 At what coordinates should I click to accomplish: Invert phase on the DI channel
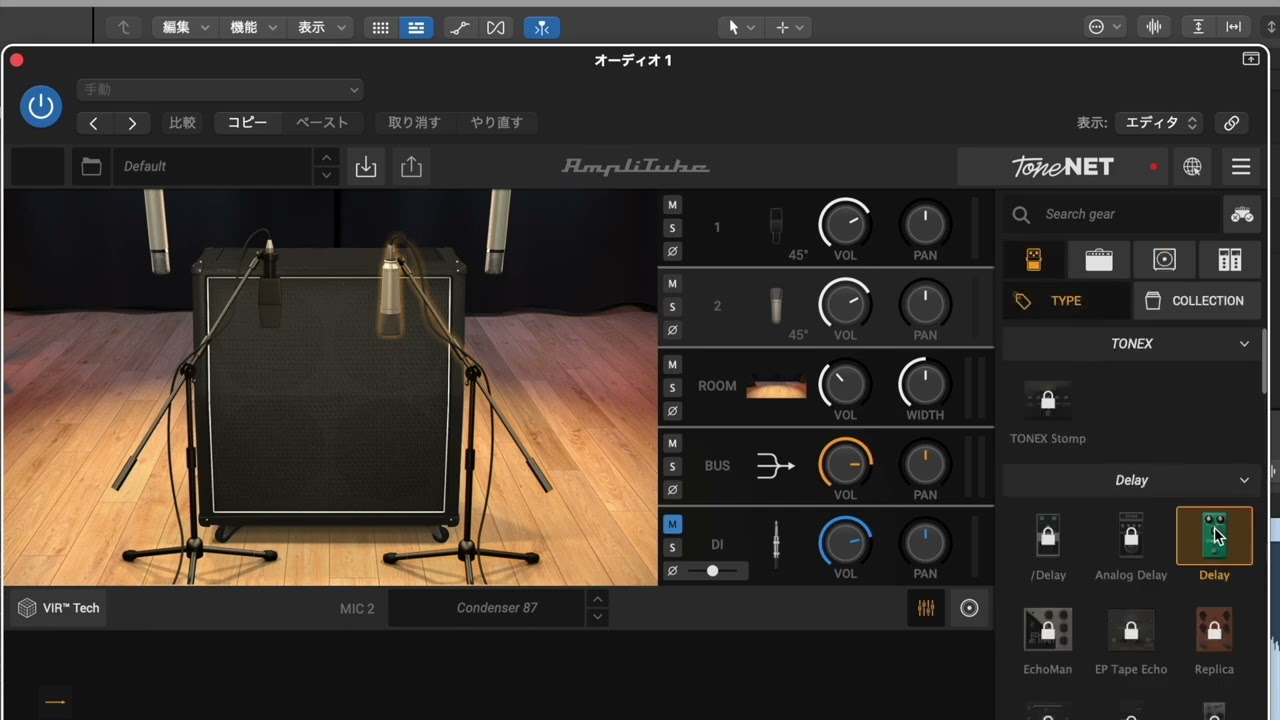(x=672, y=570)
